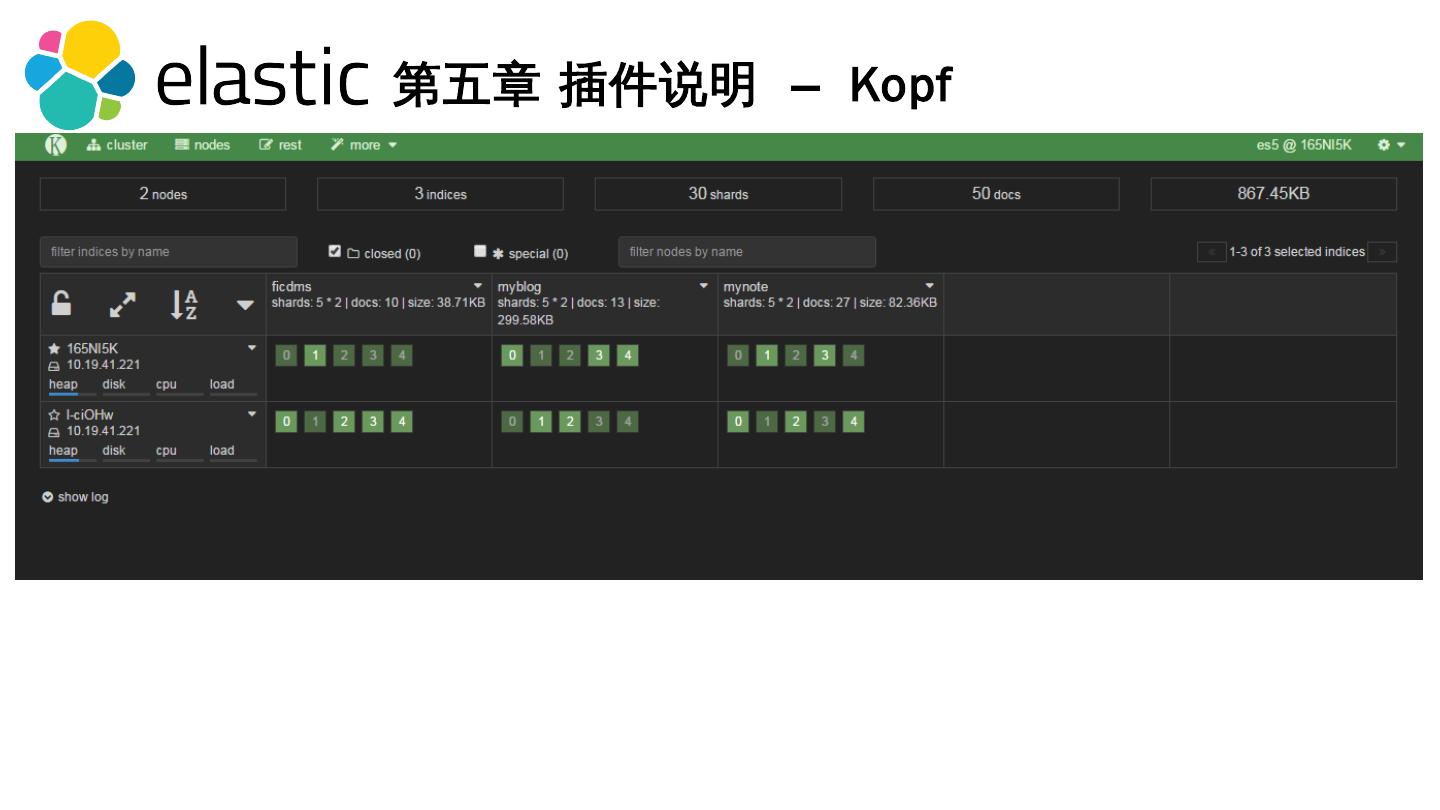Select mynote shard 0 on node 165NI5K
This screenshot has height=810, width=1440.
pos(738,355)
